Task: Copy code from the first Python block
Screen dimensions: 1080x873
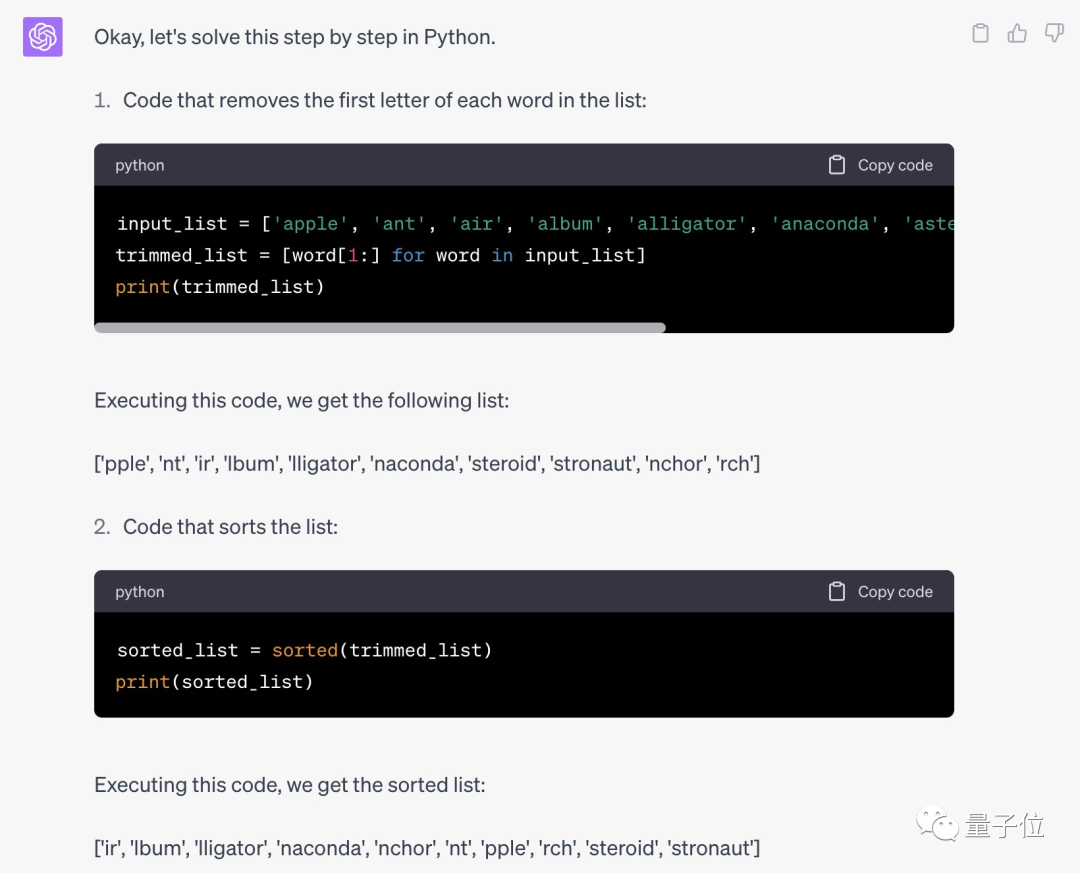Action: pyautogui.click(x=881, y=165)
